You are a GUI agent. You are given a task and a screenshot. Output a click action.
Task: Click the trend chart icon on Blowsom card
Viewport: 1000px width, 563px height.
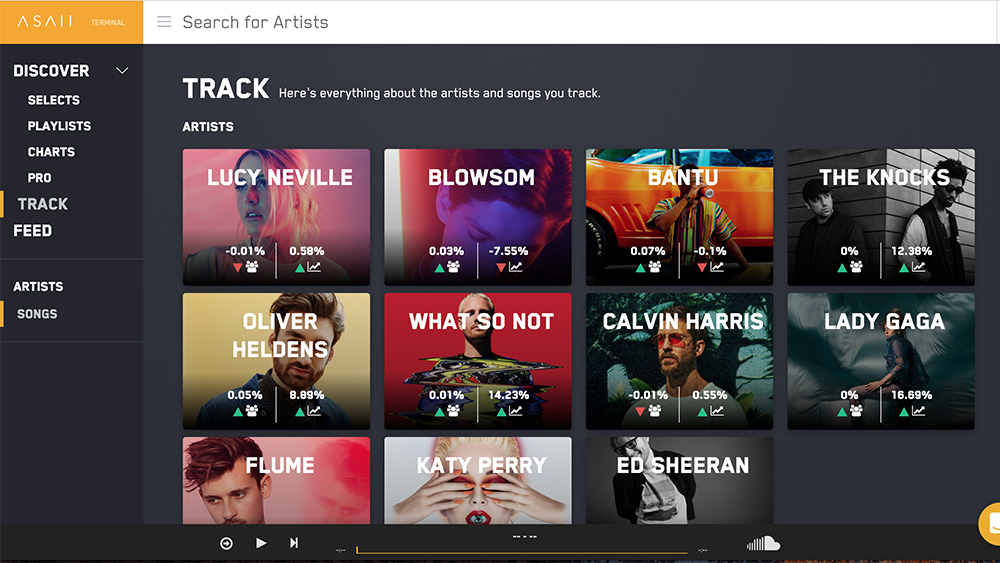(x=515, y=267)
